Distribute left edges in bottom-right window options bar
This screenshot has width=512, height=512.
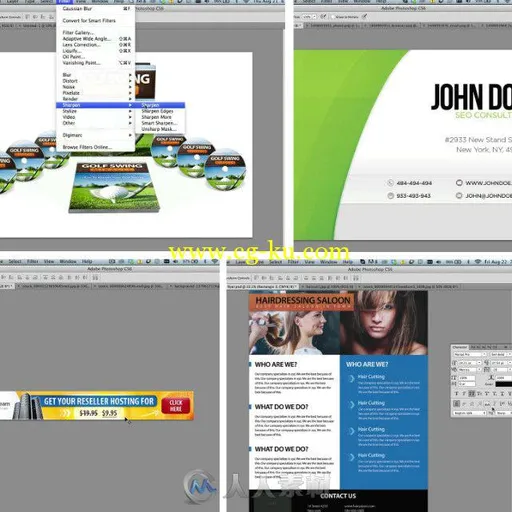click(x=329, y=278)
